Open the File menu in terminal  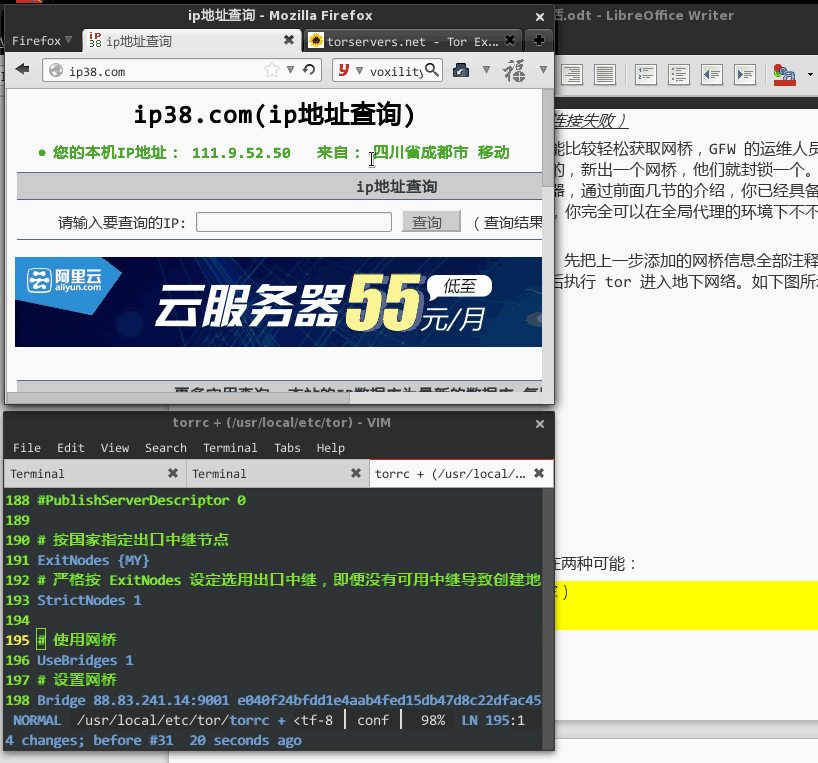click(27, 448)
